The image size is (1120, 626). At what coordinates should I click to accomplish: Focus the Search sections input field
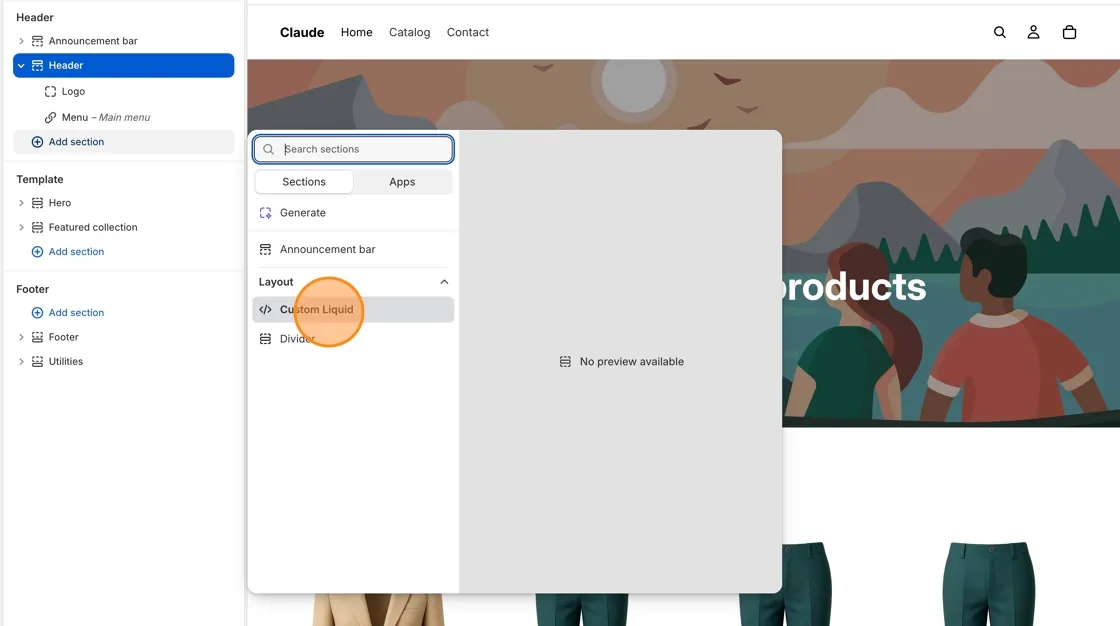coord(353,149)
